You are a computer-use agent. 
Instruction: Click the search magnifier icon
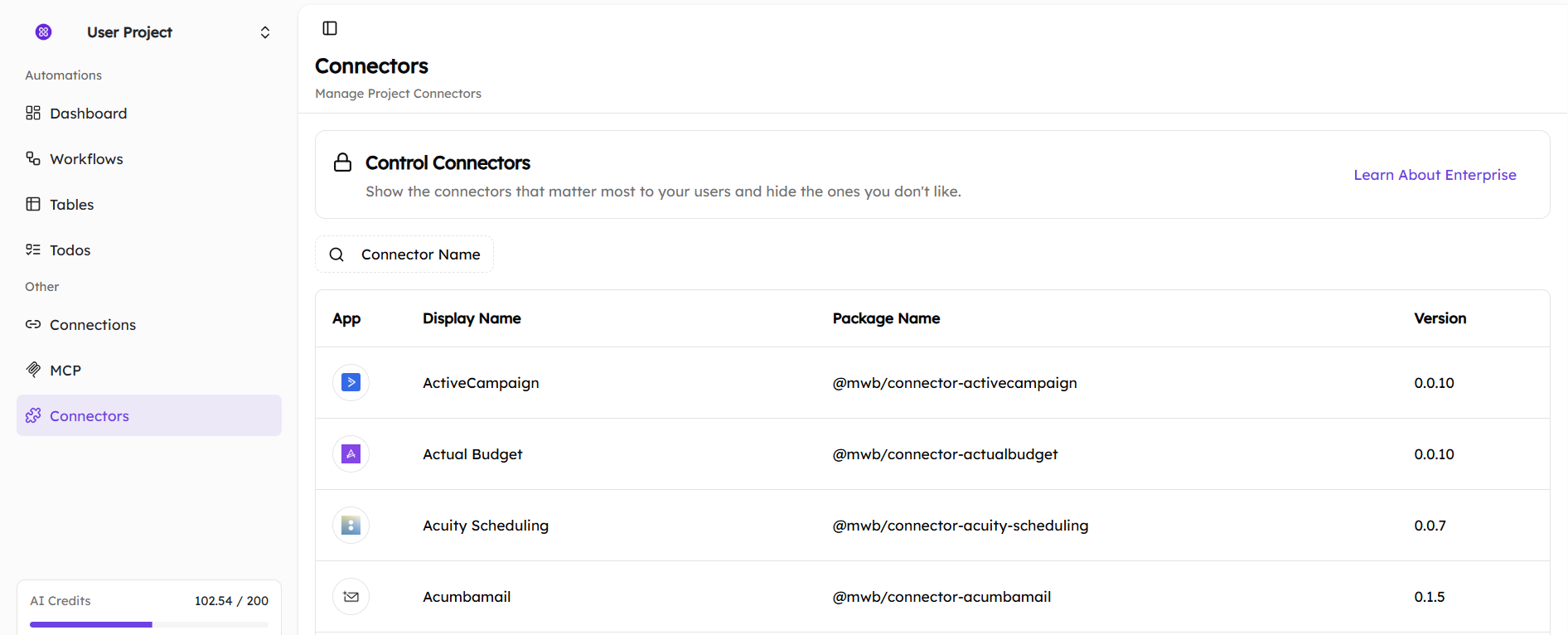click(x=336, y=254)
